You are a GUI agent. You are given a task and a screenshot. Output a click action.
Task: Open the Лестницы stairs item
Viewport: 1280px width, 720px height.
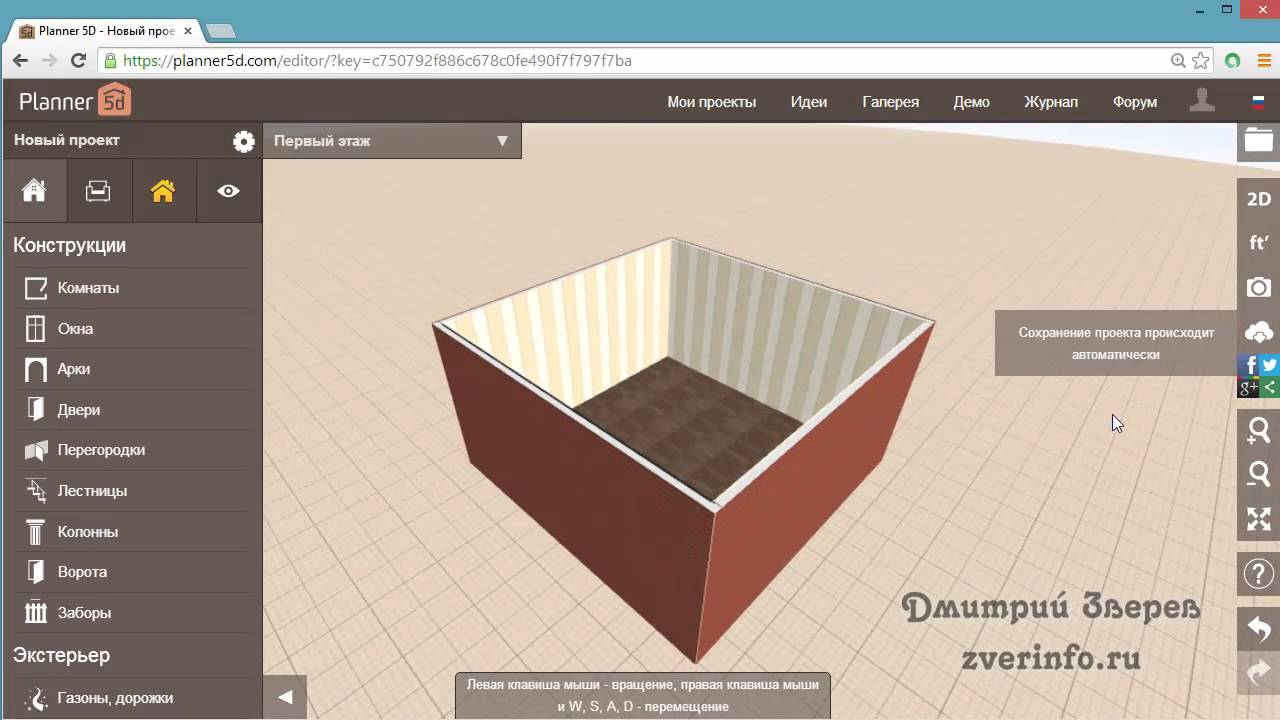pos(131,491)
